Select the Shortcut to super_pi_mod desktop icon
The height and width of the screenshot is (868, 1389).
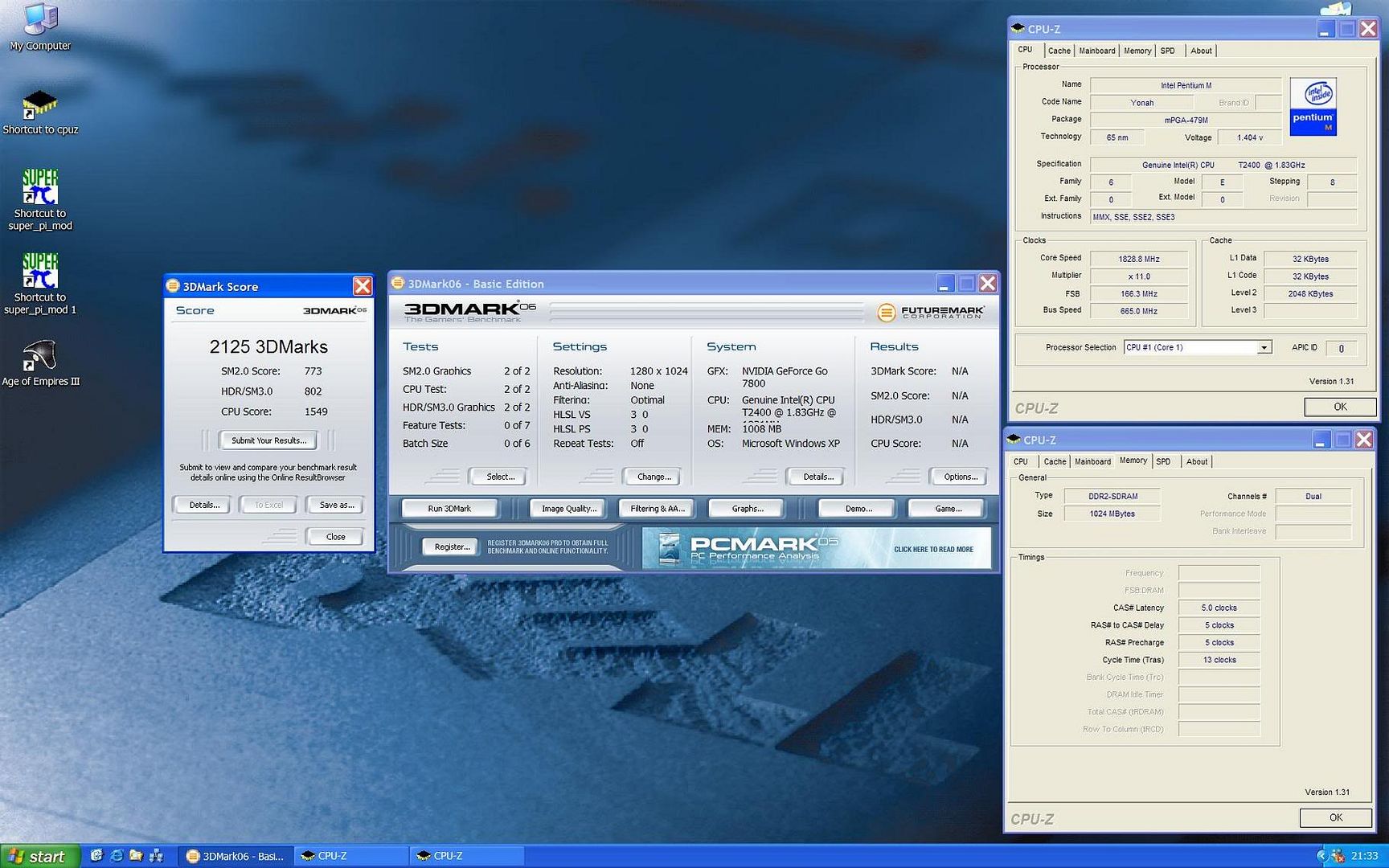pos(40,199)
